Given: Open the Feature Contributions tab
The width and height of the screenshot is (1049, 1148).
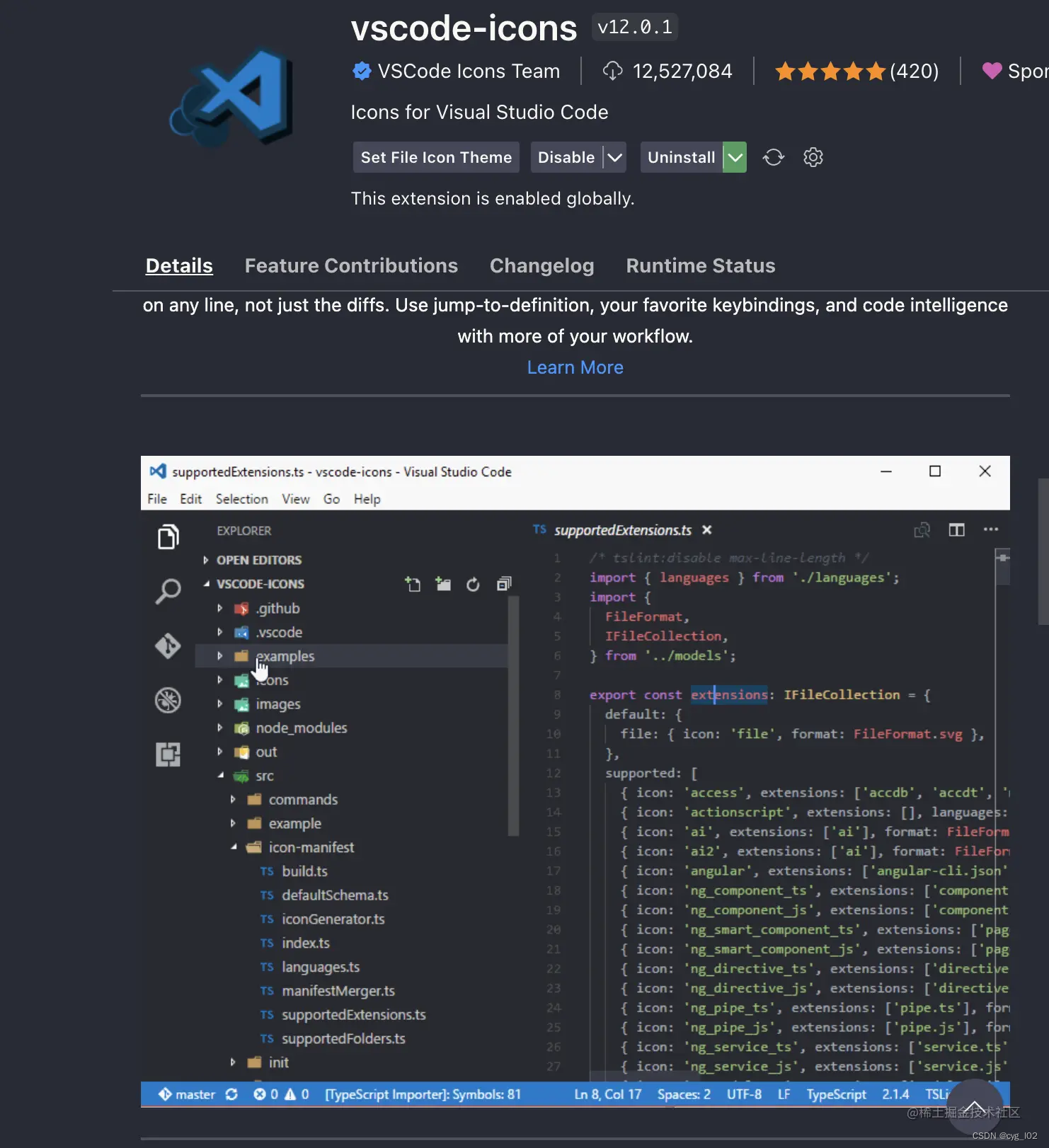Looking at the screenshot, I should click(351, 265).
